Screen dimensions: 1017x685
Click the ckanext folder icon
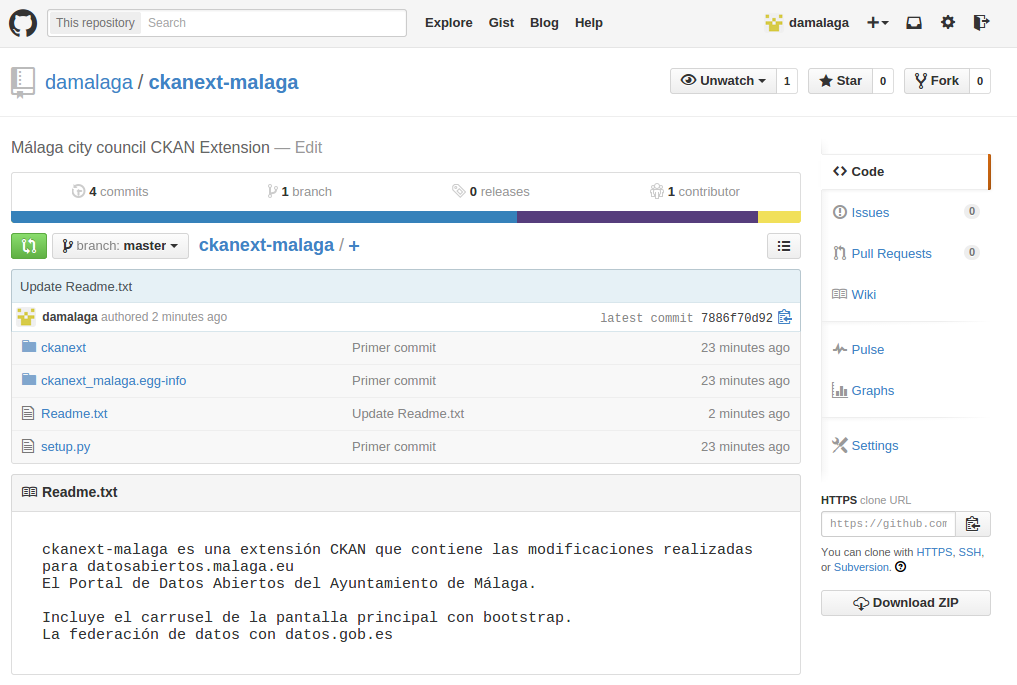(29, 346)
